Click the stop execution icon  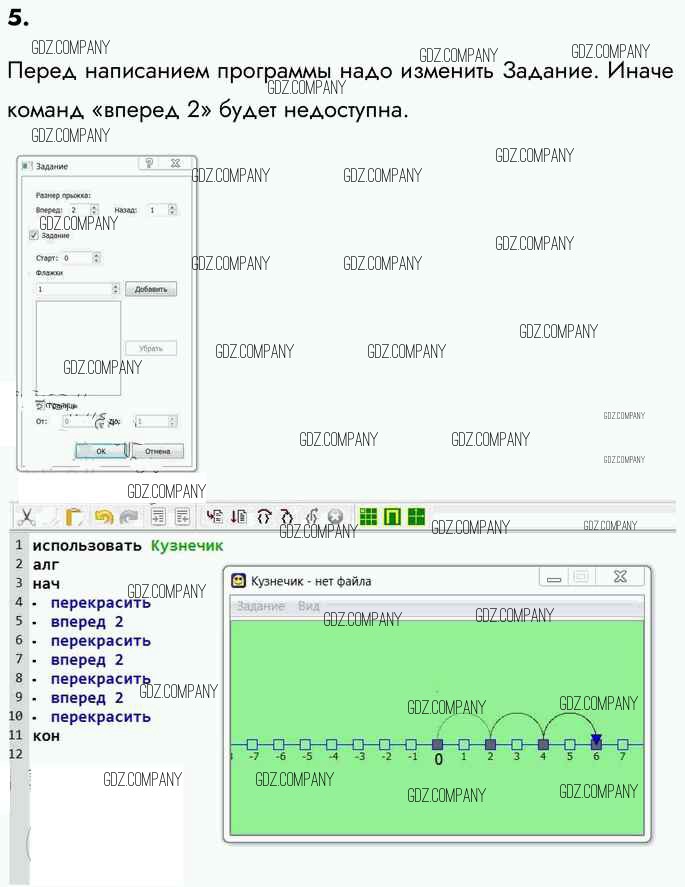click(x=335, y=516)
